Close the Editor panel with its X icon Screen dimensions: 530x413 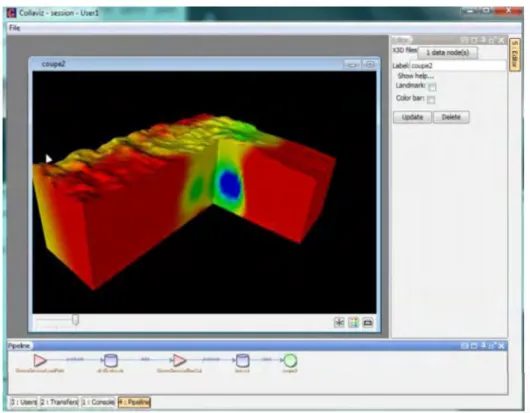[x=501, y=41]
